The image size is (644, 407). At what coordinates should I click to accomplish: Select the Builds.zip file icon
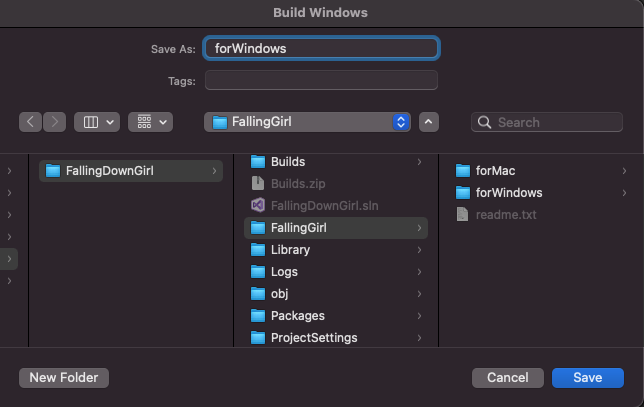258,184
